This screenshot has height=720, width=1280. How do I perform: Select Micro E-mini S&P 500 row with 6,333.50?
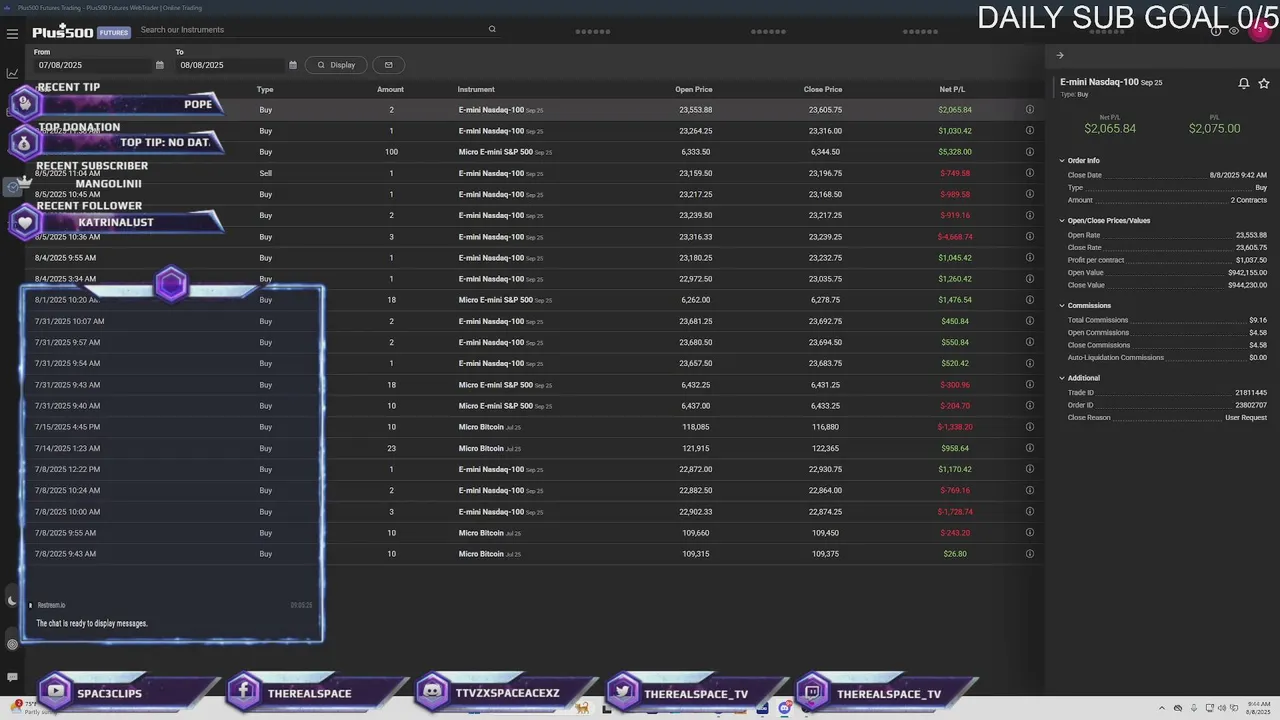[x=535, y=152]
